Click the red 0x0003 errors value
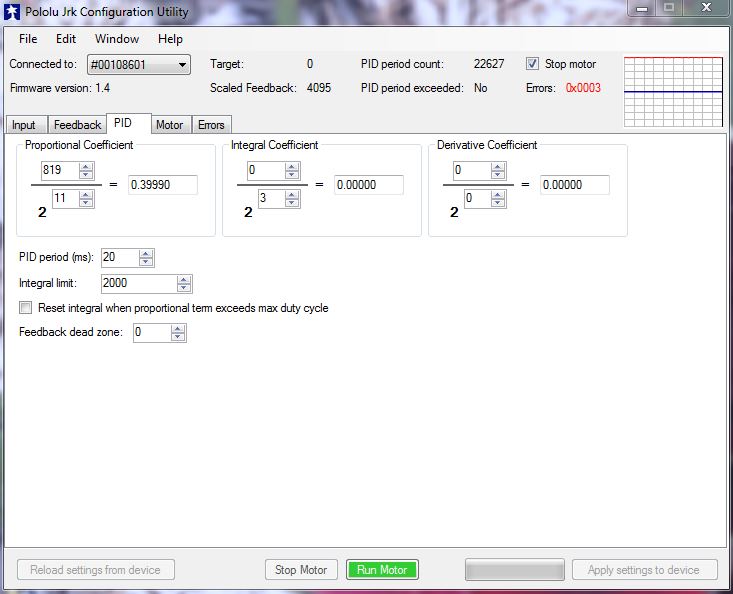The width and height of the screenshot is (733, 594). 583,88
